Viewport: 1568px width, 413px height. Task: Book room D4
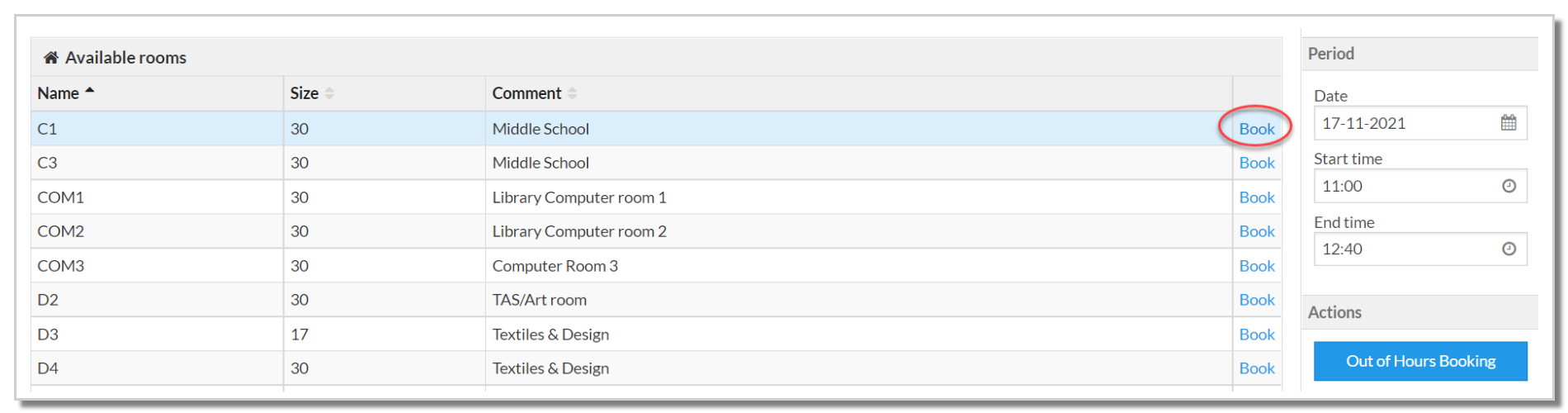pos(1256,368)
